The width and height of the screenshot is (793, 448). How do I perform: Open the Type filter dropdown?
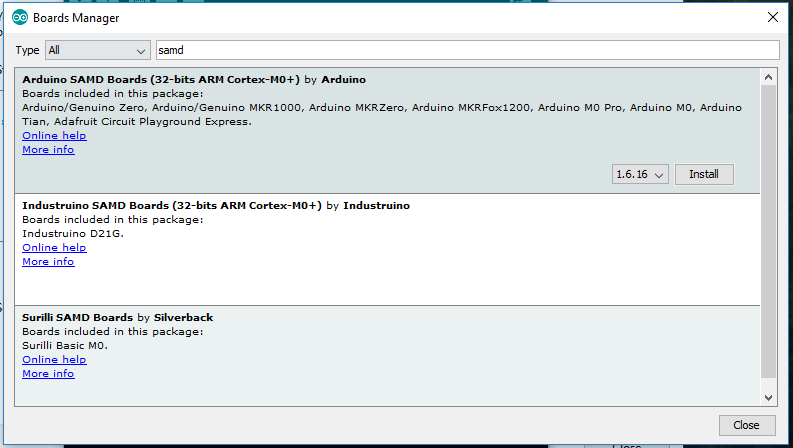coord(98,50)
